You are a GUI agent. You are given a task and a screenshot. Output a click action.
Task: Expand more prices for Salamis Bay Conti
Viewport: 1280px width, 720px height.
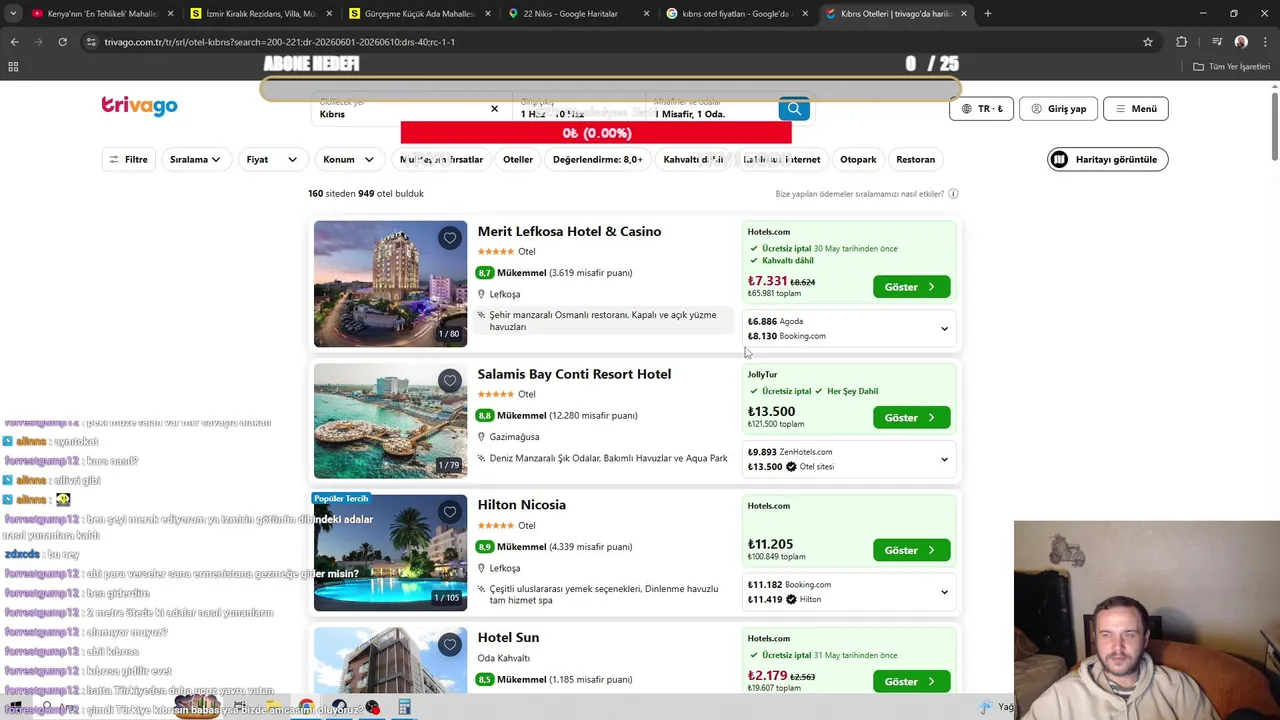click(944, 460)
